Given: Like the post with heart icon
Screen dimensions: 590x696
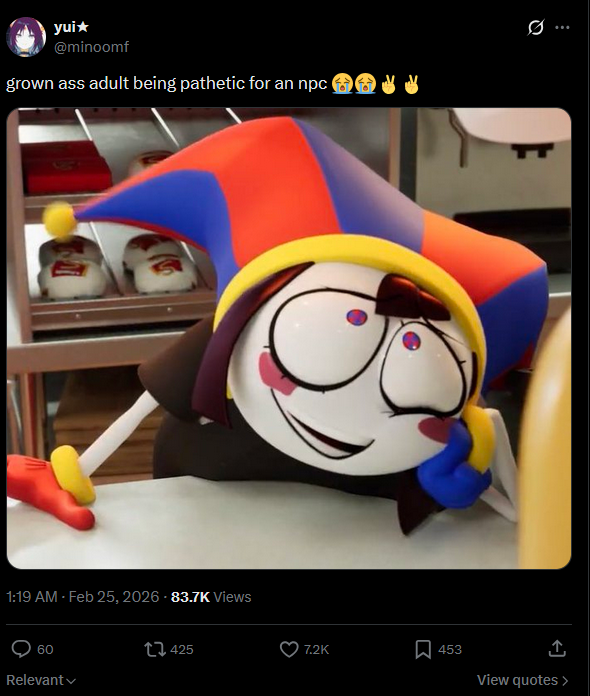Looking at the screenshot, I should coord(289,649).
